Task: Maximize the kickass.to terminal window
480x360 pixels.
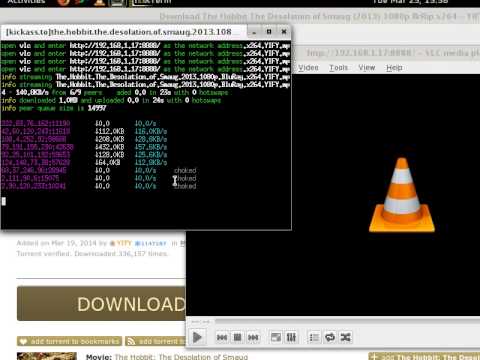Action: click(269, 32)
